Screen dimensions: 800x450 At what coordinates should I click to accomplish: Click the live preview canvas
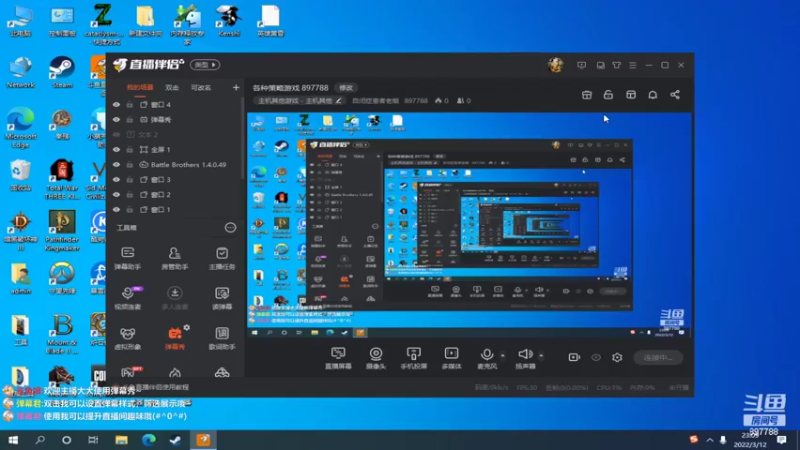click(x=469, y=225)
